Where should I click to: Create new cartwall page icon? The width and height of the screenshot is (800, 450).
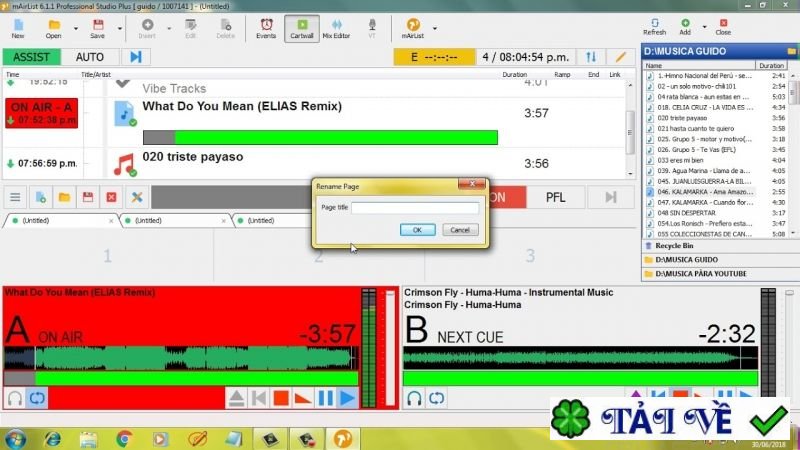click(x=40, y=197)
